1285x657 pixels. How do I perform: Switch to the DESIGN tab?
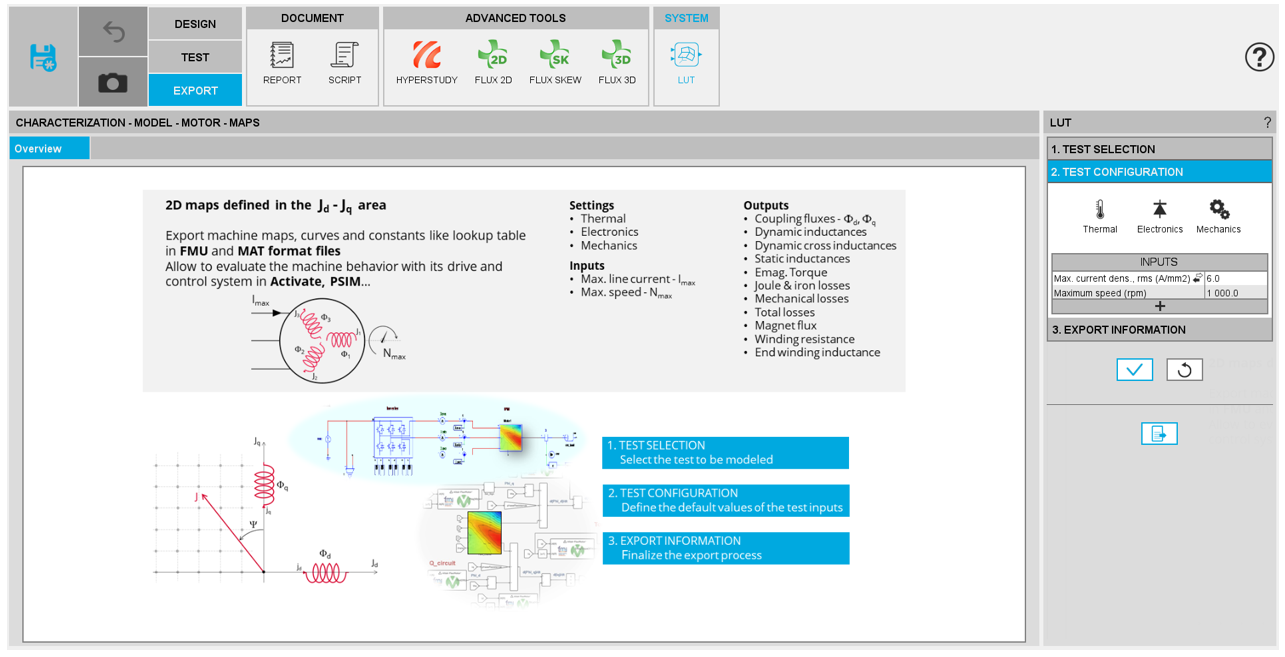(195, 24)
